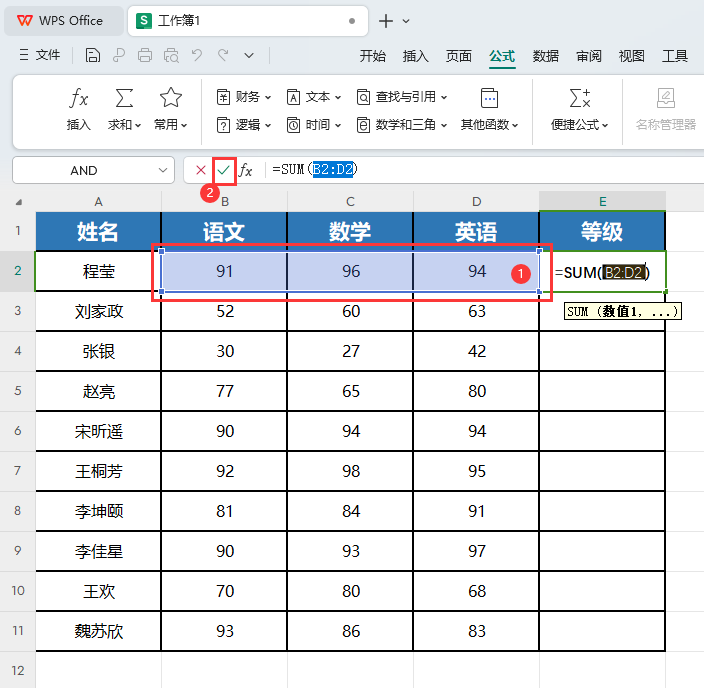The width and height of the screenshot is (704, 688).
Task: Open the Name Box dropdown showing AND
Action: (163, 170)
